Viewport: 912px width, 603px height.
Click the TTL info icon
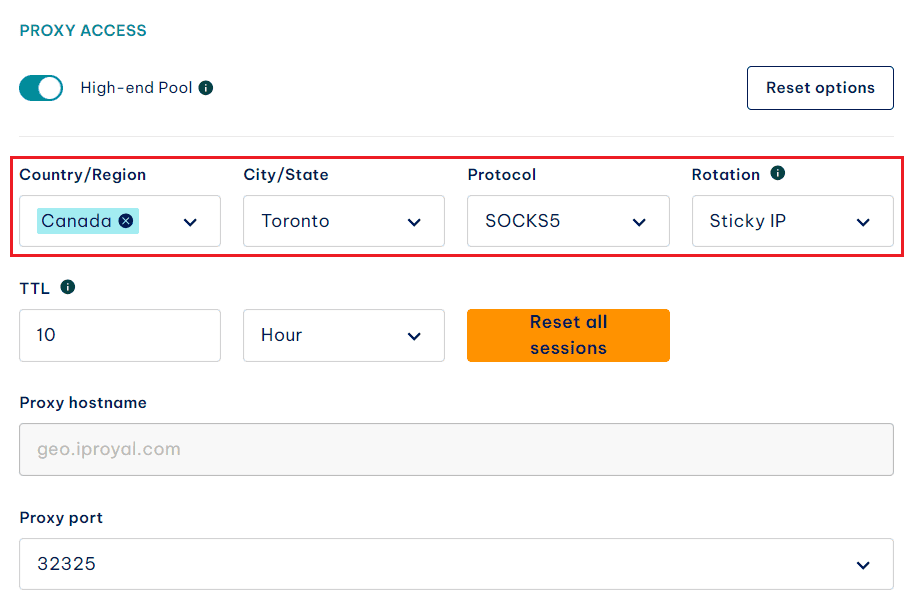[x=68, y=287]
